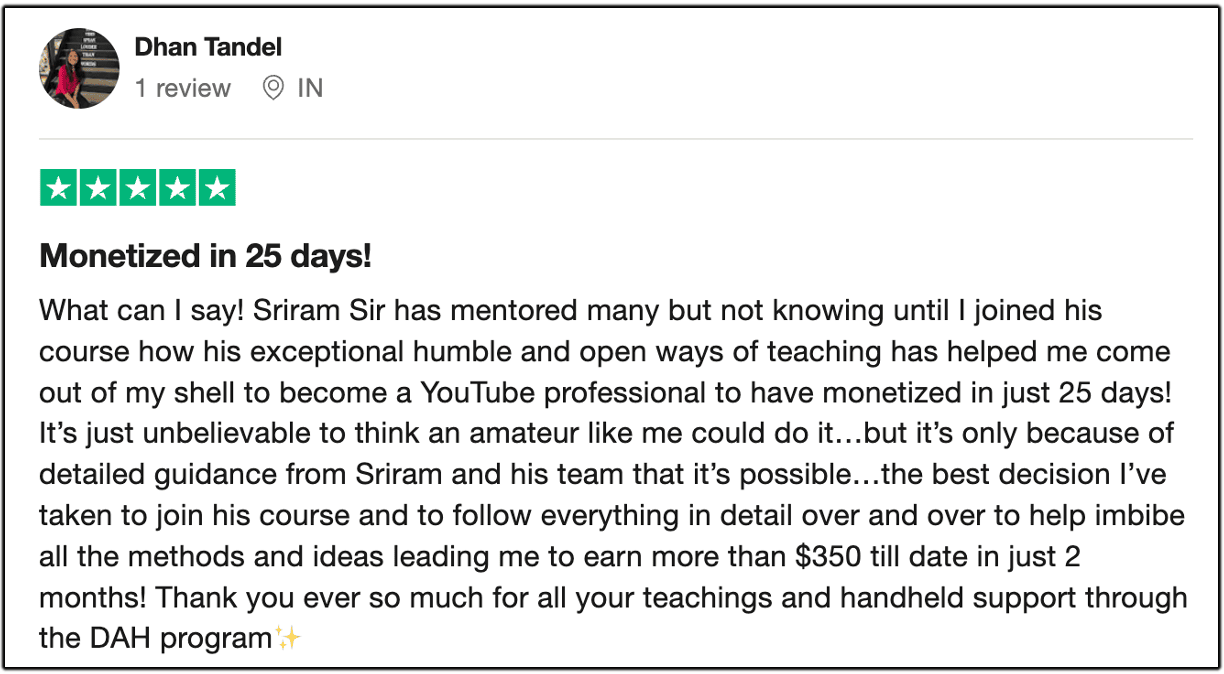Click the fifth green rating star
The image size is (1224, 674).
(x=217, y=188)
